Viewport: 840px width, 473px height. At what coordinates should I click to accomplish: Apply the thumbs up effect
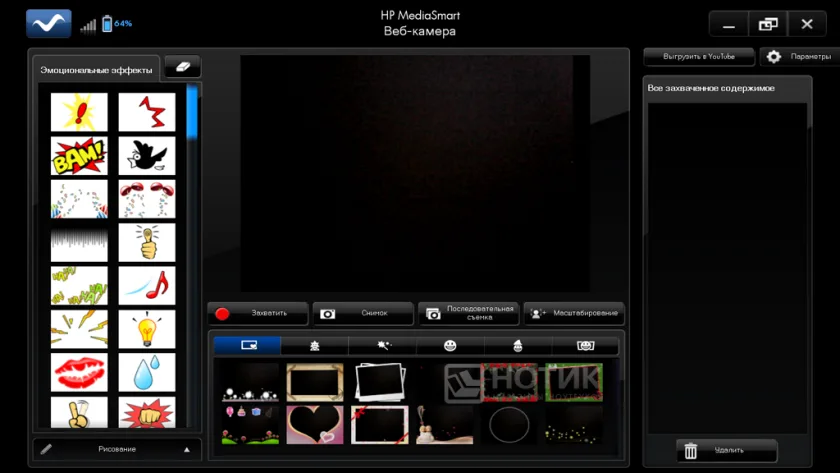[147, 243]
